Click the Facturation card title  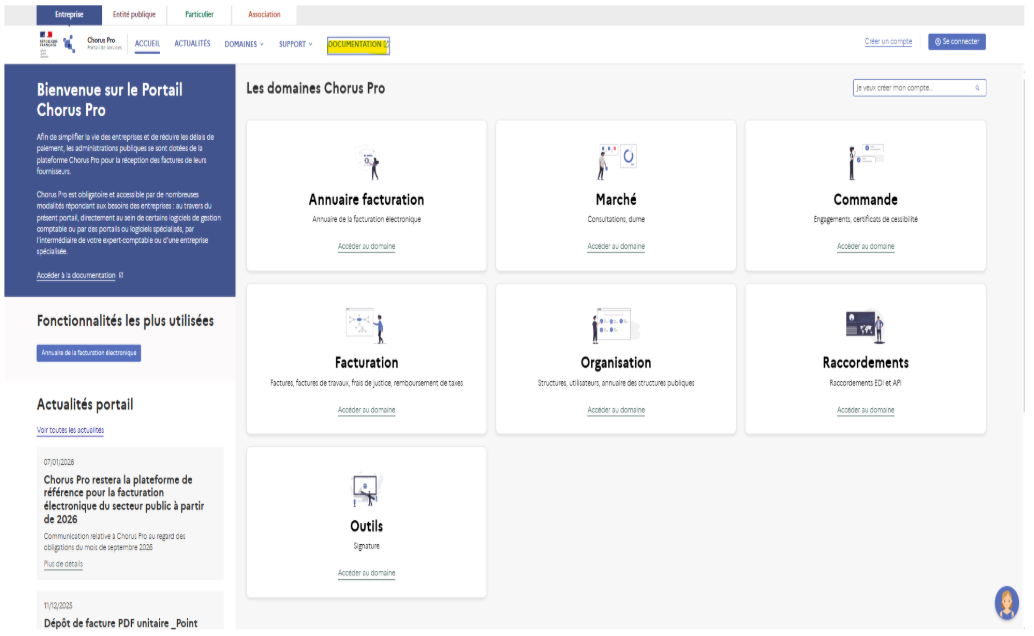pos(367,363)
